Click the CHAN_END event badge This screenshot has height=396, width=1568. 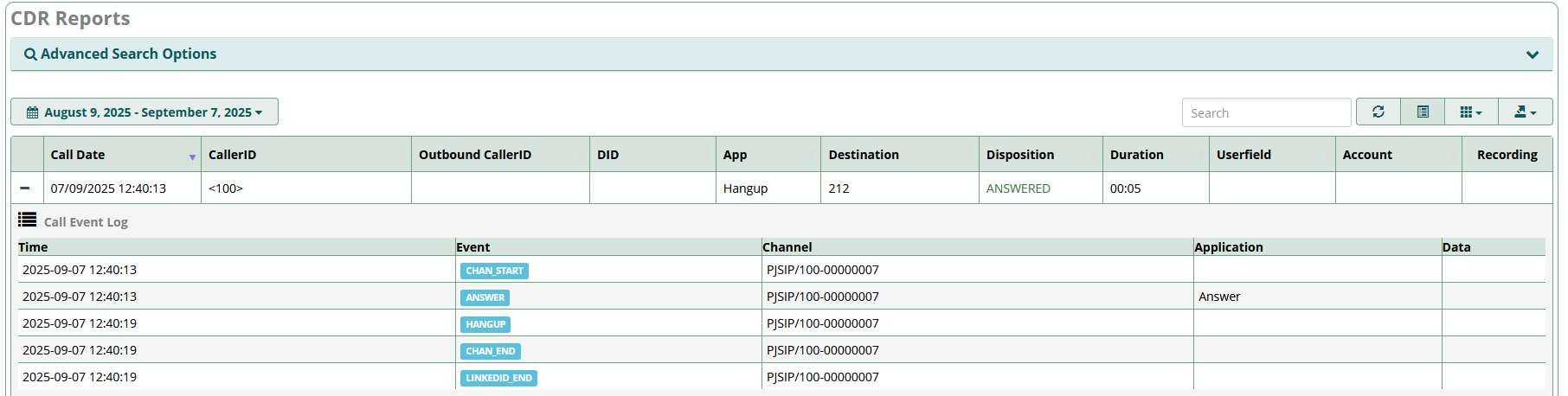click(491, 351)
